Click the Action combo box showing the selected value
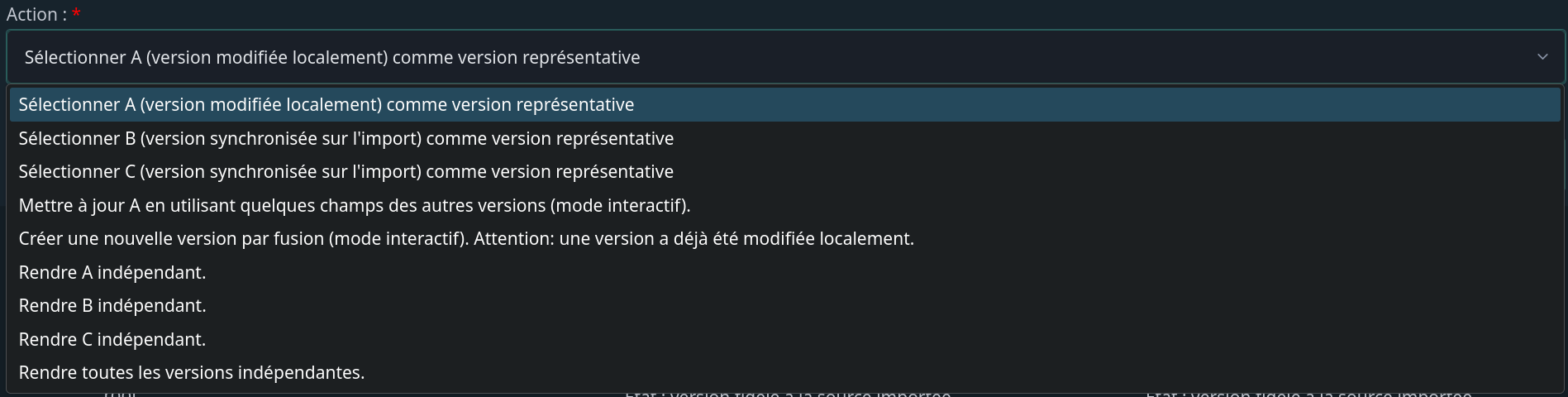 [784, 57]
